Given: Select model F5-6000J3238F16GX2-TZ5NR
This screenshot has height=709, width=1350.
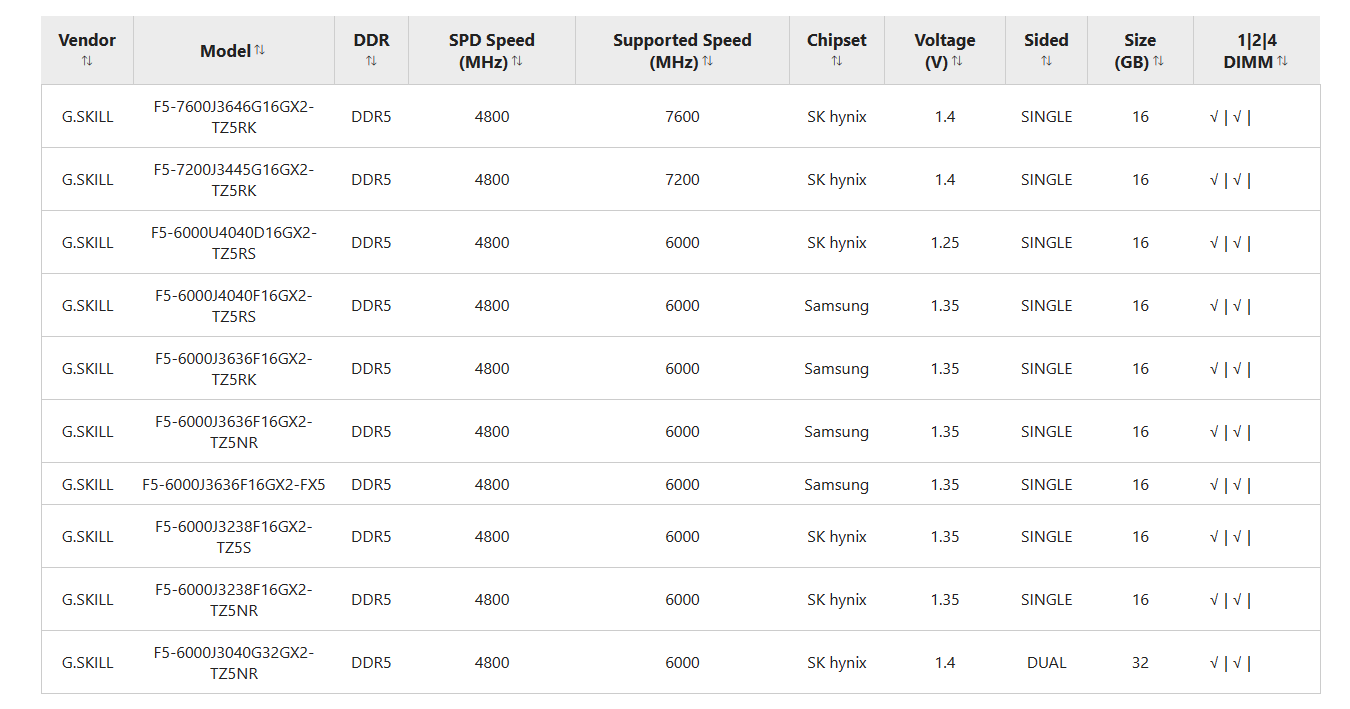Looking at the screenshot, I should pyautogui.click(x=234, y=599).
